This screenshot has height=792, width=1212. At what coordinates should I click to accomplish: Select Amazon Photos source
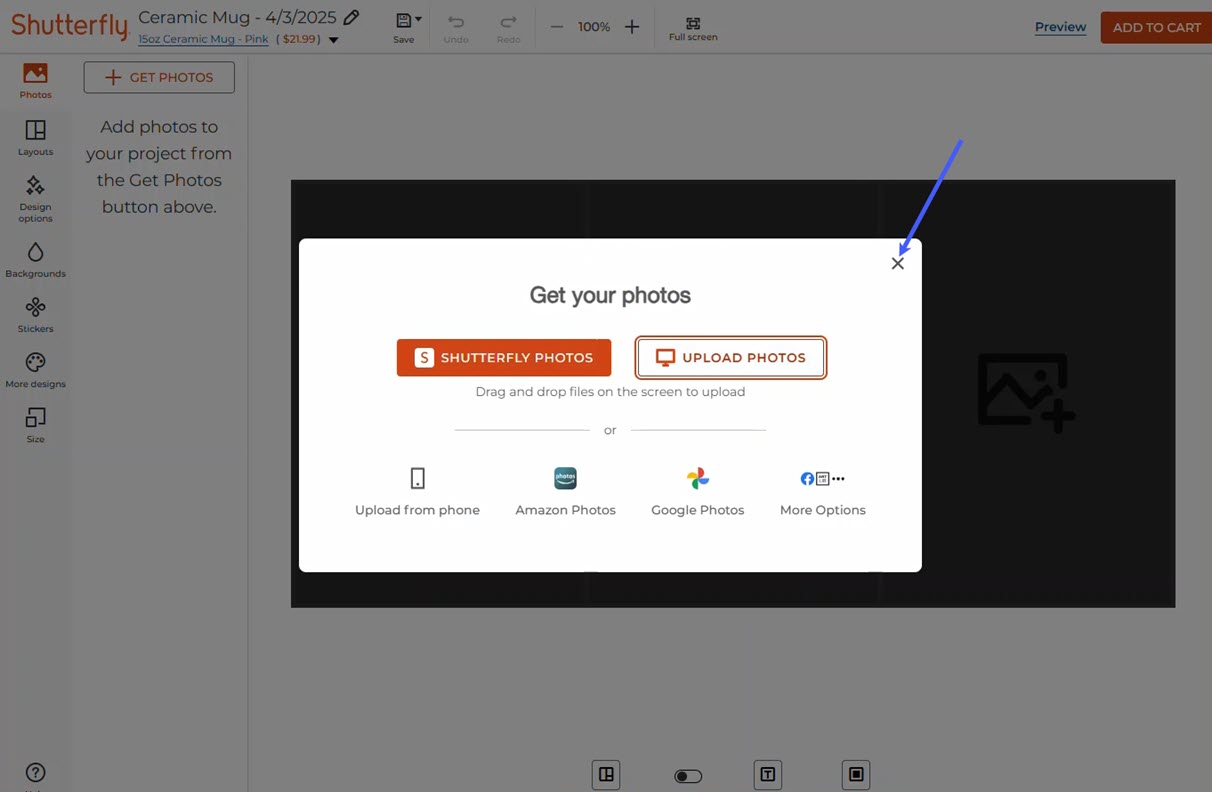pos(565,493)
